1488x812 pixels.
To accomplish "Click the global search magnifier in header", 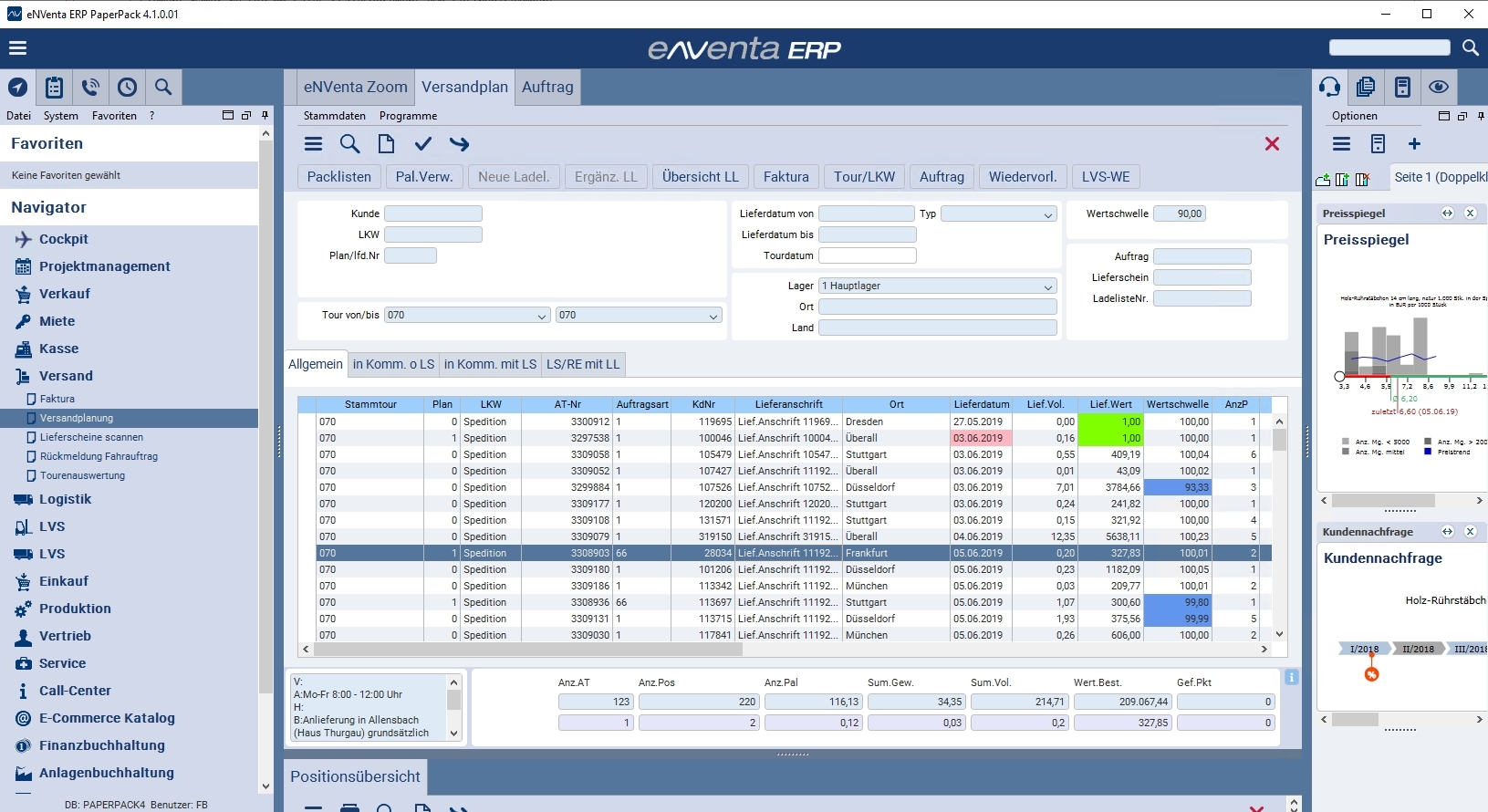I will click(x=1470, y=47).
